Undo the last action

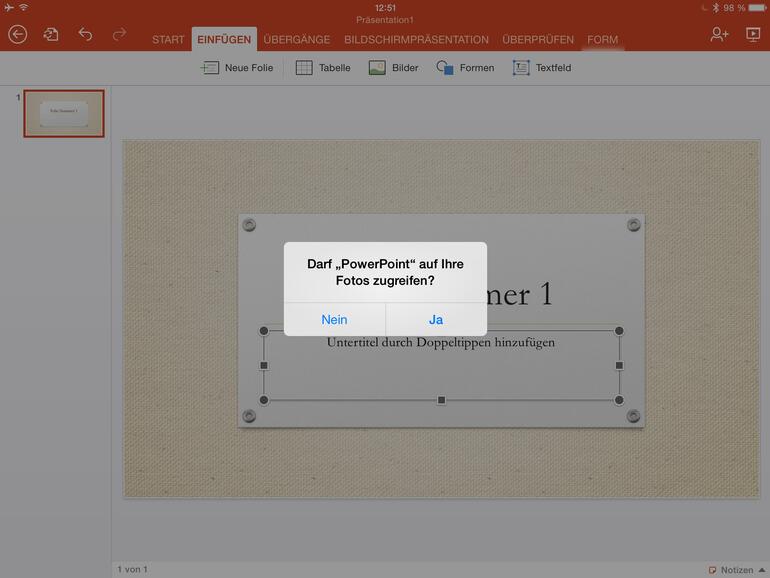point(85,34)
